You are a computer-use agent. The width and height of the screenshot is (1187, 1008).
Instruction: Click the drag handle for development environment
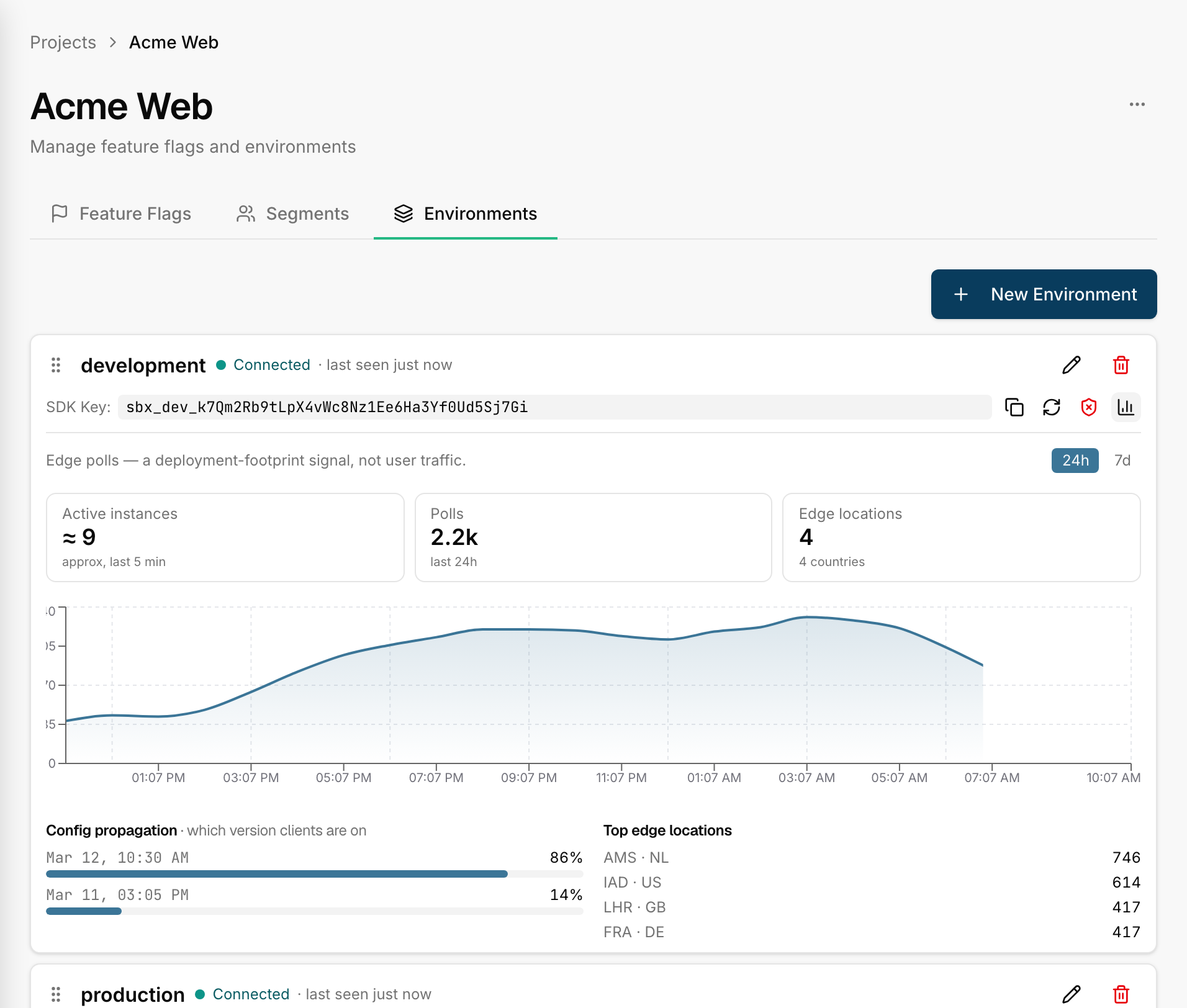click(56, 365)
